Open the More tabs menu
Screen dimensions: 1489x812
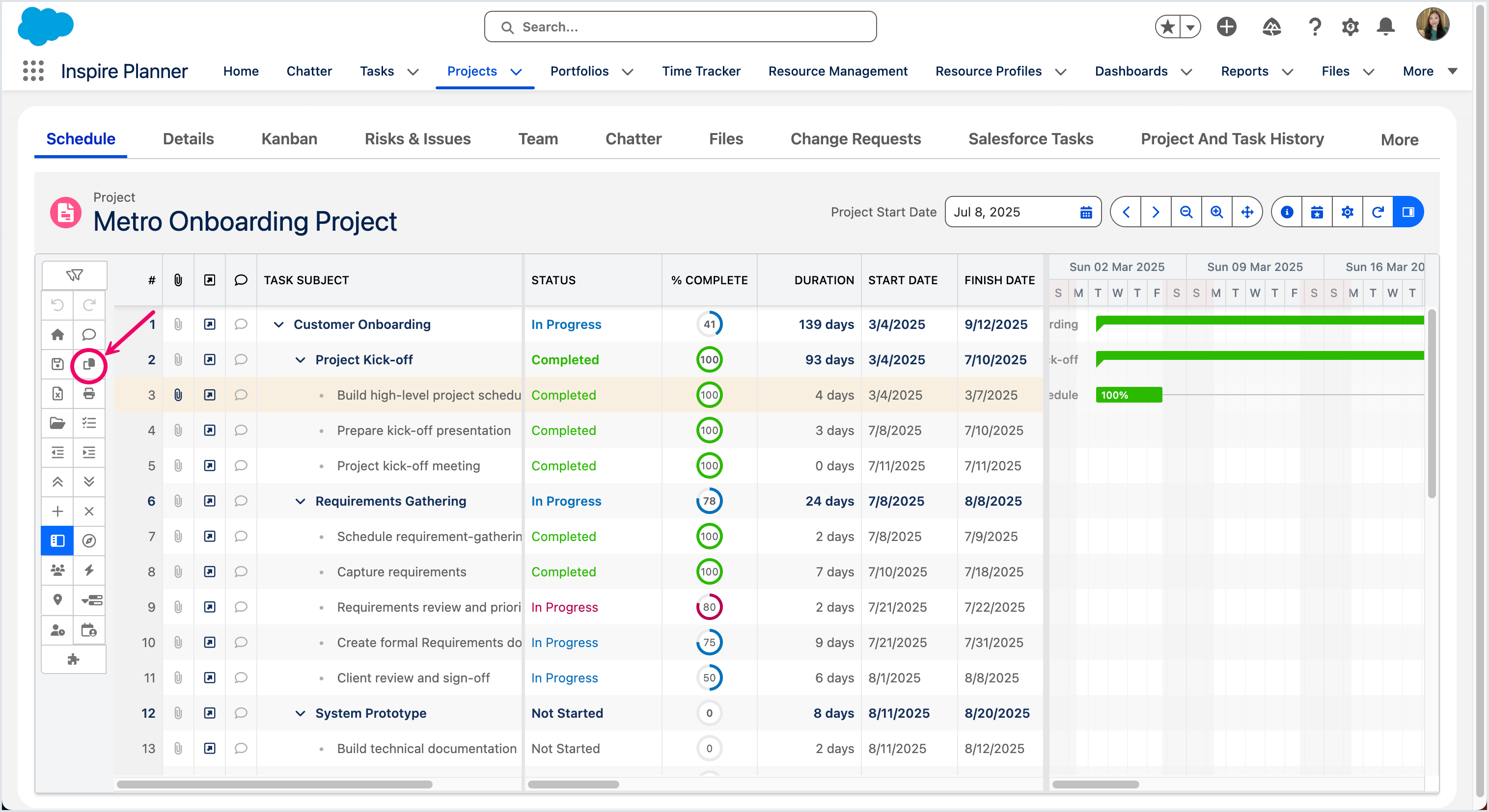(x=1400, y=139)
